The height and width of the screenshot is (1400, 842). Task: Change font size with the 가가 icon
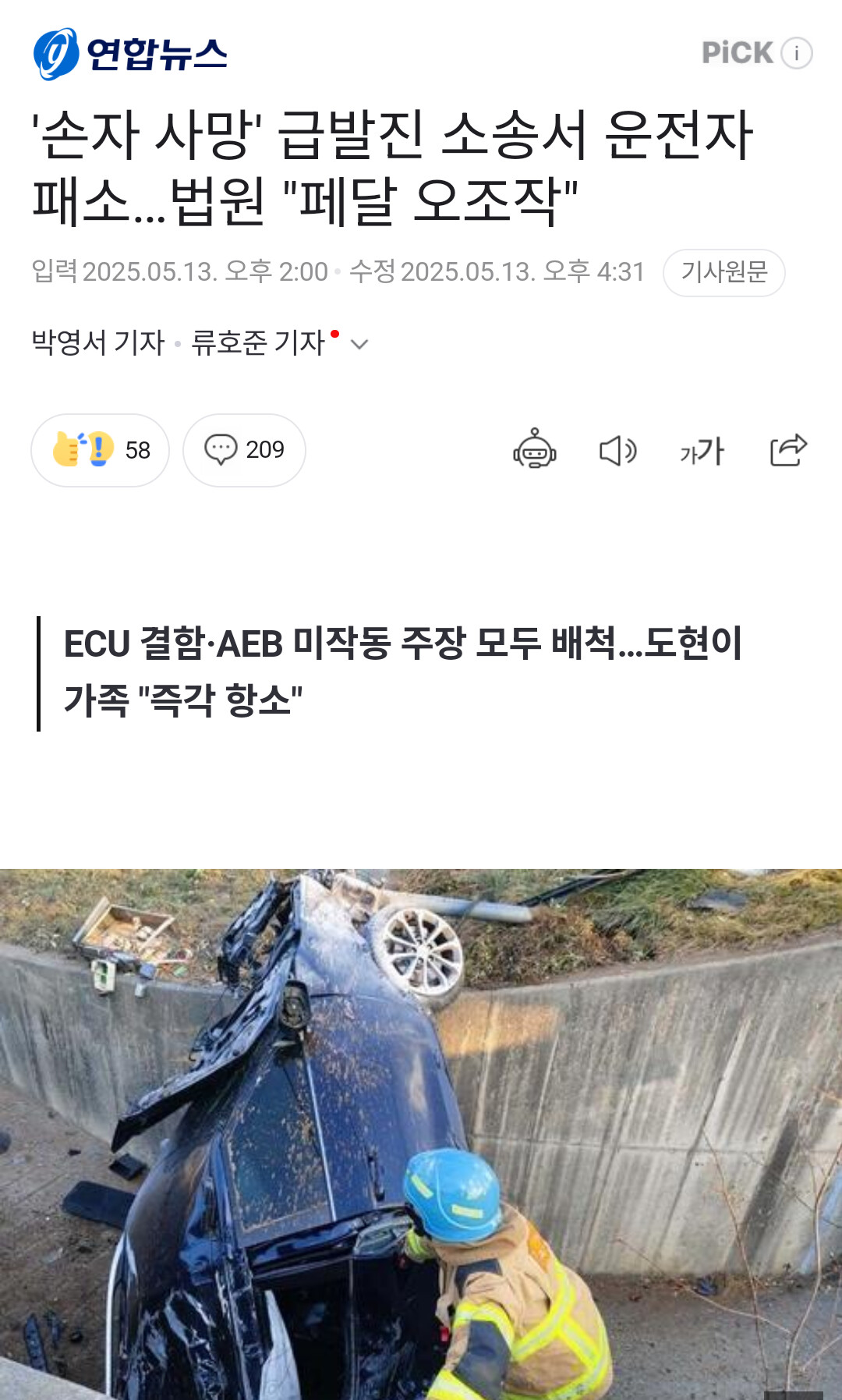pyautogui.click(x=702, y=451)
